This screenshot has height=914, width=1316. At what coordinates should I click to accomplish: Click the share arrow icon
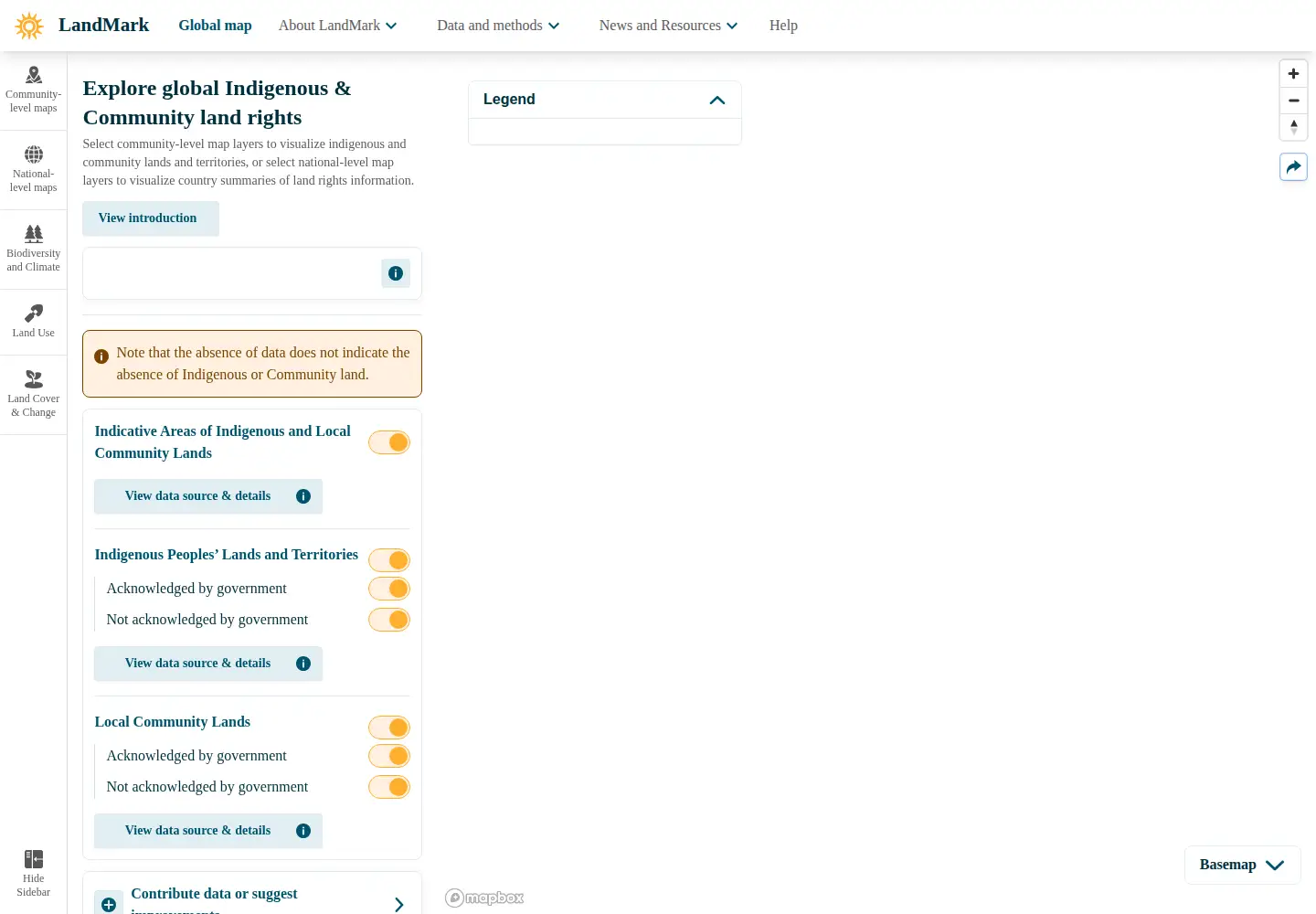tap(1293, 167)
